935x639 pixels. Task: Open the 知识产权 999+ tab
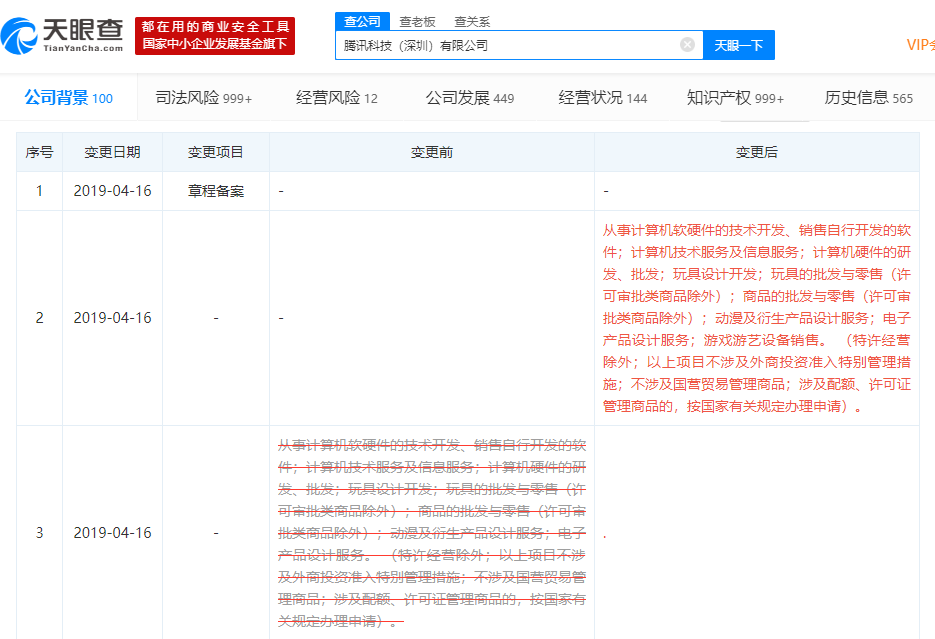click(735, 98)
